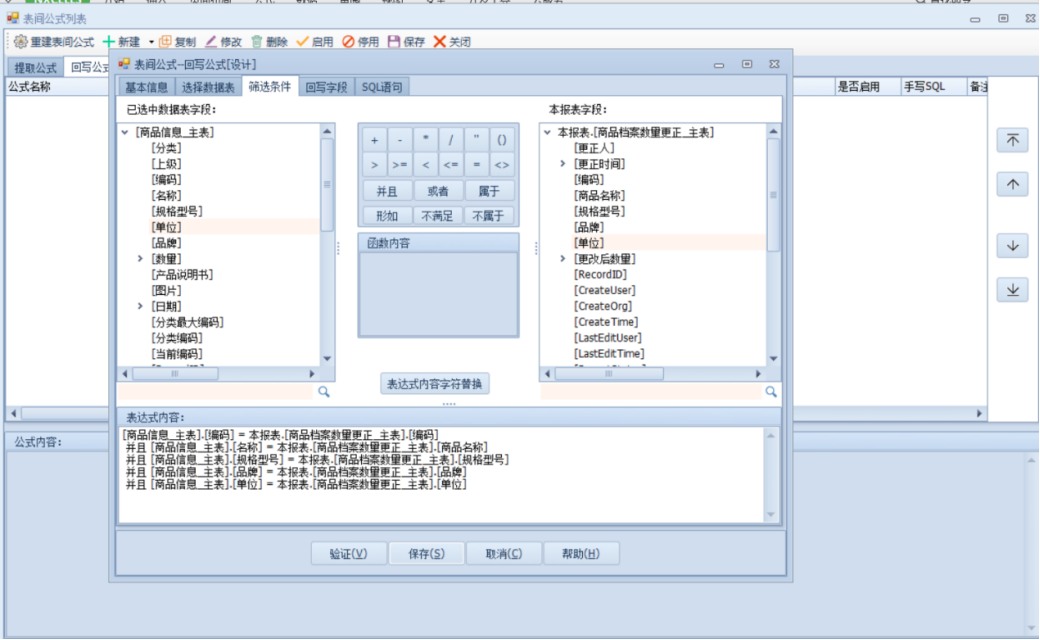Move formula to top with the top-arrow button
Viewport: 1040px width, 640px height.
[1012, 141]
